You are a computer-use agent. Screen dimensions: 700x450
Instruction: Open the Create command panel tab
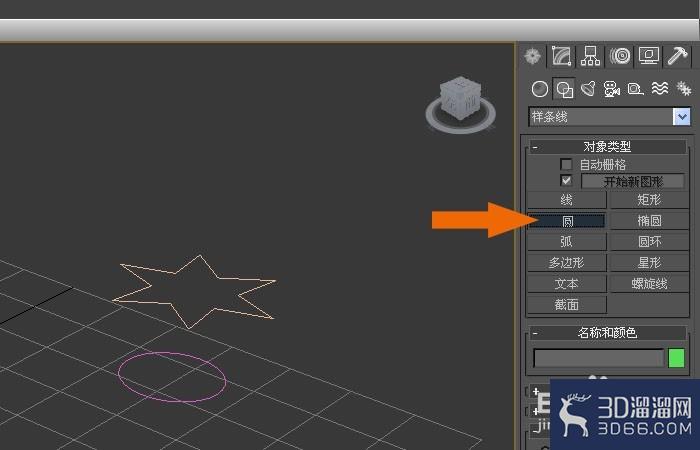click(x=532, y=56)
